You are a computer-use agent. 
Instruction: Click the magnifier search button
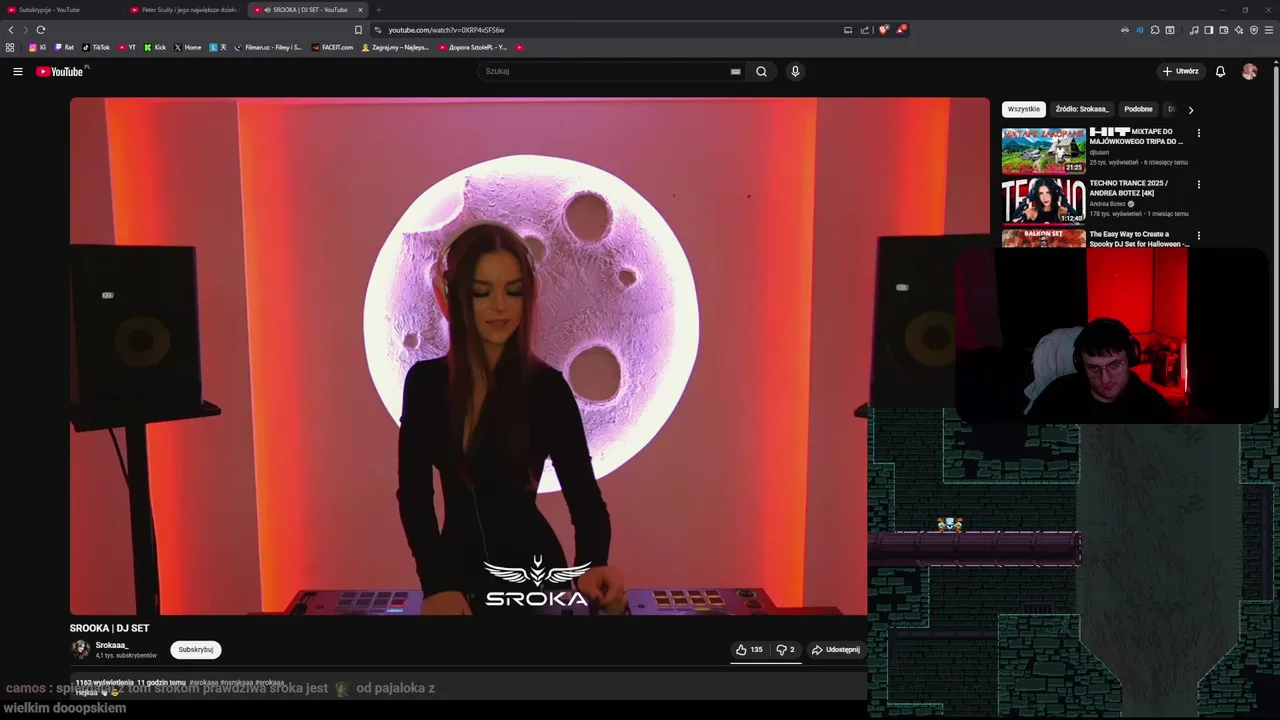(761, 71)
